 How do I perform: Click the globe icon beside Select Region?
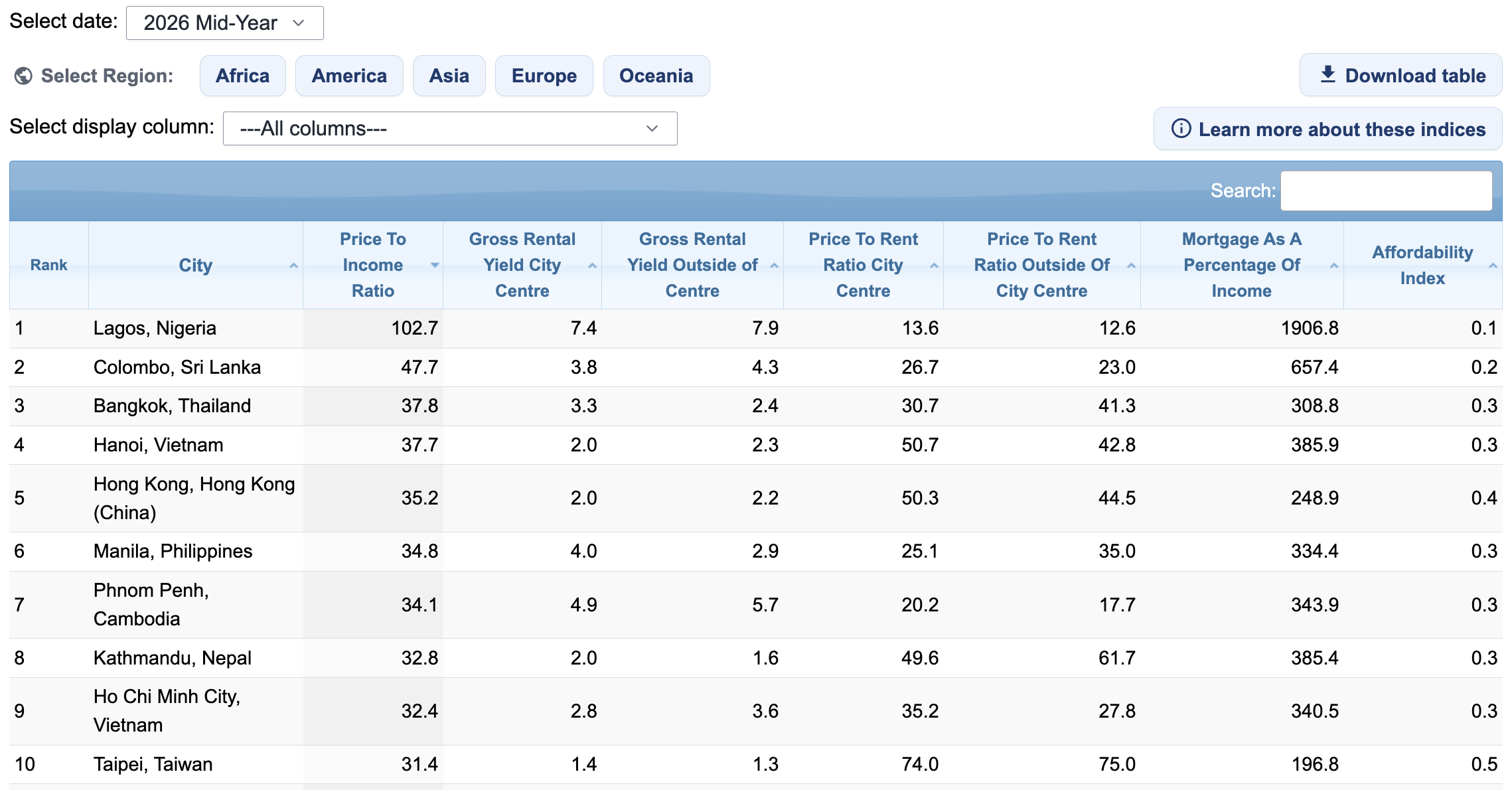point(23,76)
